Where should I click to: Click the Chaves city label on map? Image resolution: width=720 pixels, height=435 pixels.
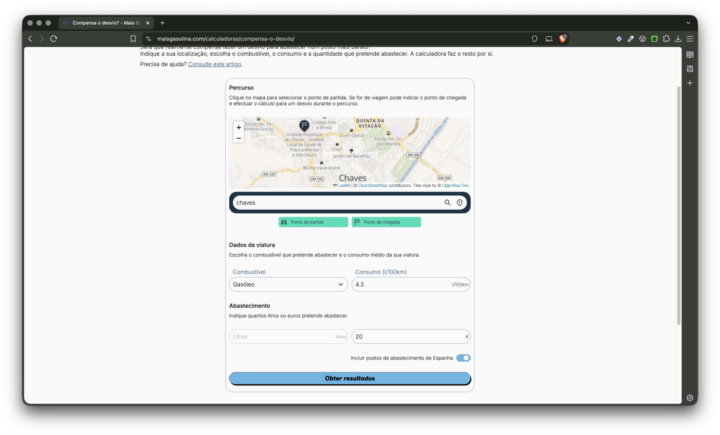[x=352, y=178]
